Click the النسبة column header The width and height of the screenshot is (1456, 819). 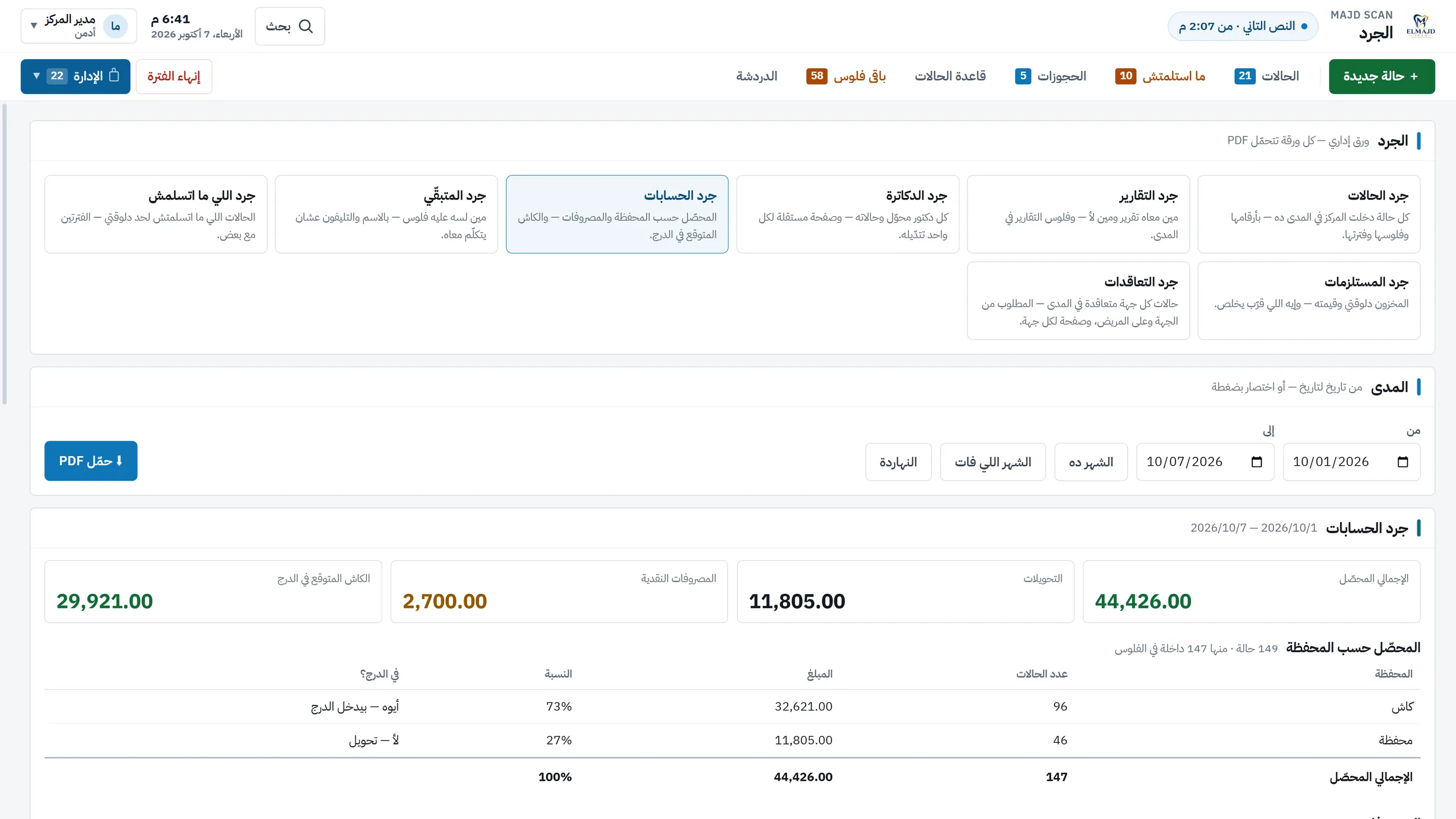point(558,674)
